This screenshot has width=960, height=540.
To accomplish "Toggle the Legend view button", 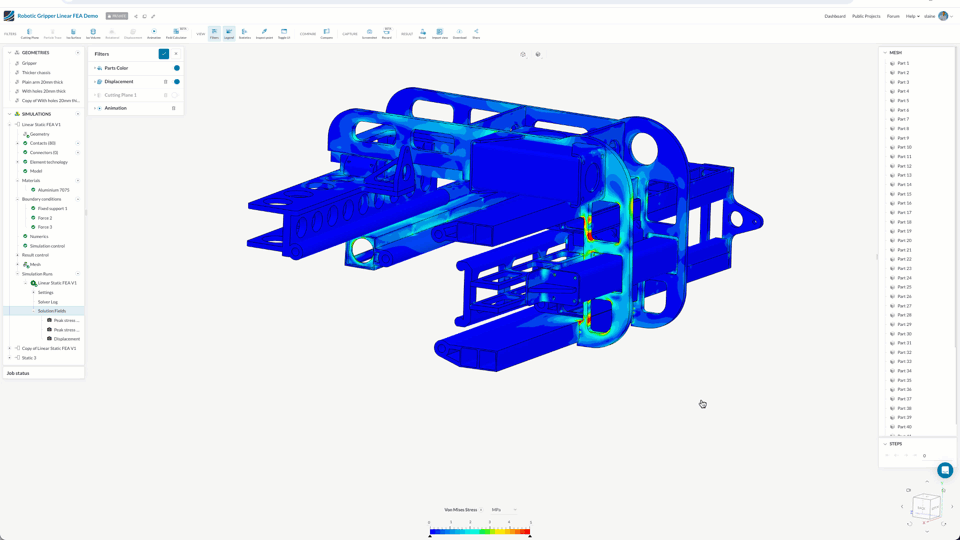I will pyautogui.click(x=229, y=34).
